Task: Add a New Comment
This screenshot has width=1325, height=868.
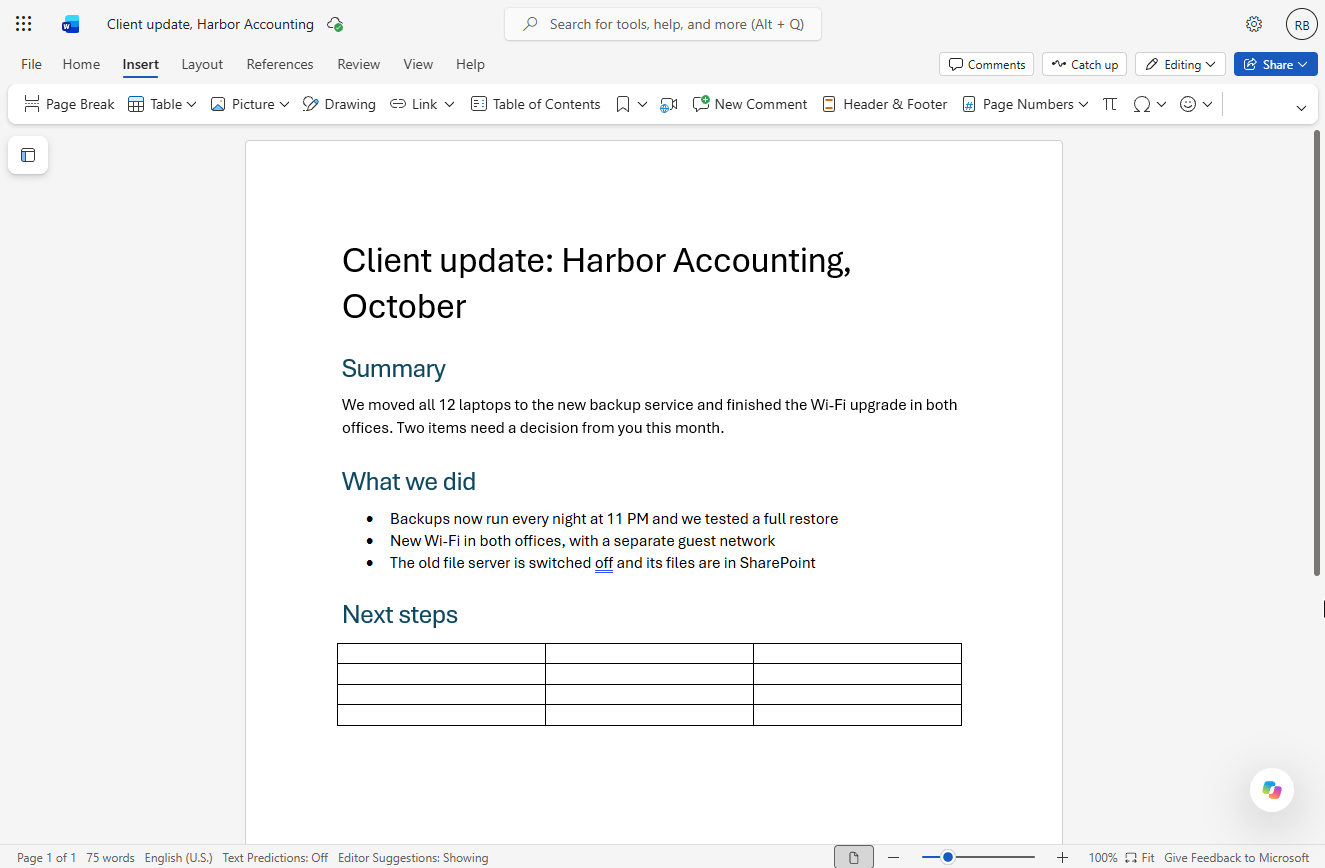Action: [x=749, y=104]
